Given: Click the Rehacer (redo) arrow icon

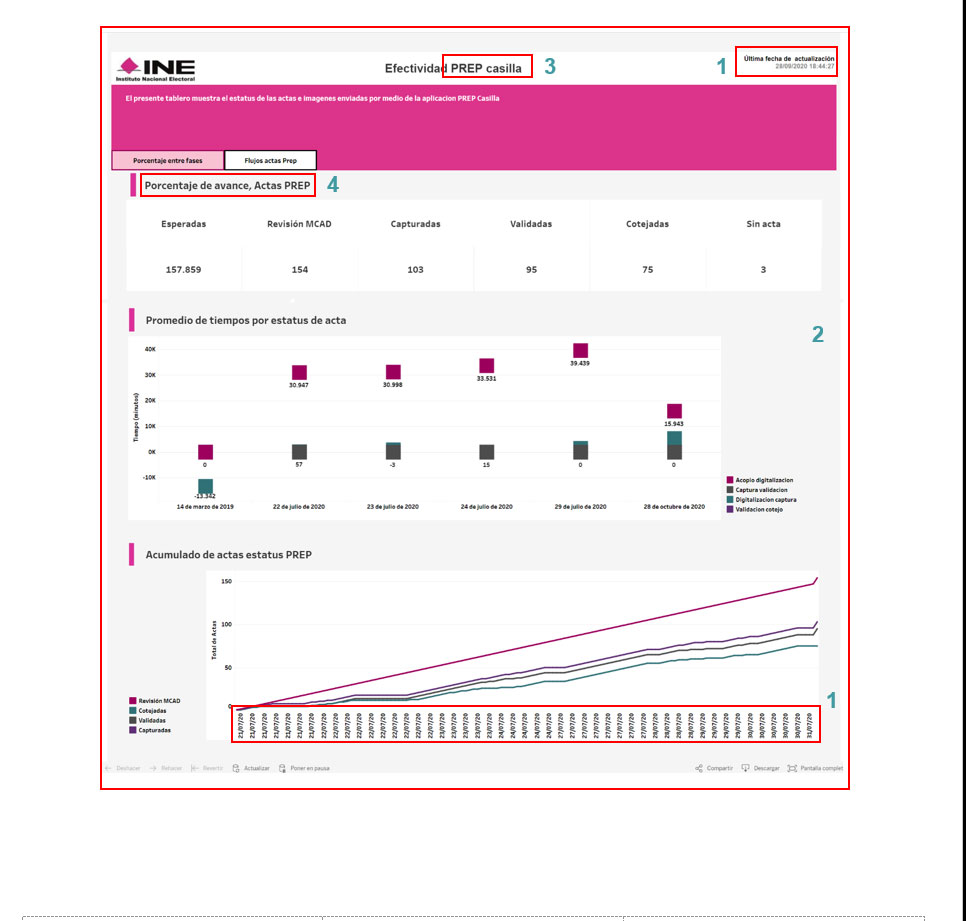Looking at the screenshot, I should click(x=153, y=768).
